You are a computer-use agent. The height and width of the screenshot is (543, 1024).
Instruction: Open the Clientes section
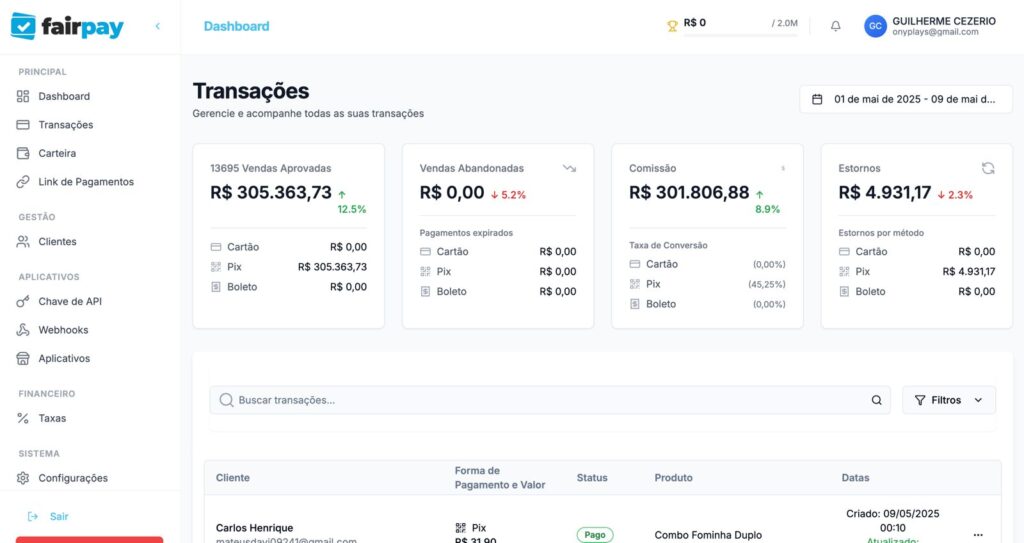pos(57,242)
